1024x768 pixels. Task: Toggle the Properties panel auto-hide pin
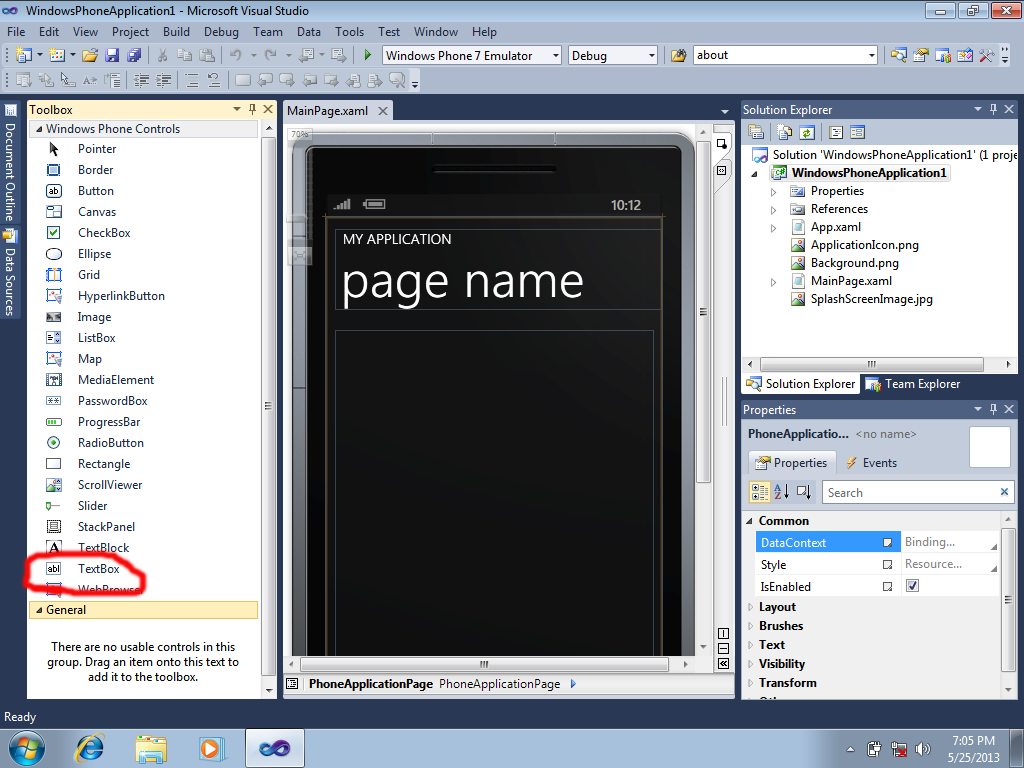(x=993, y=409)
